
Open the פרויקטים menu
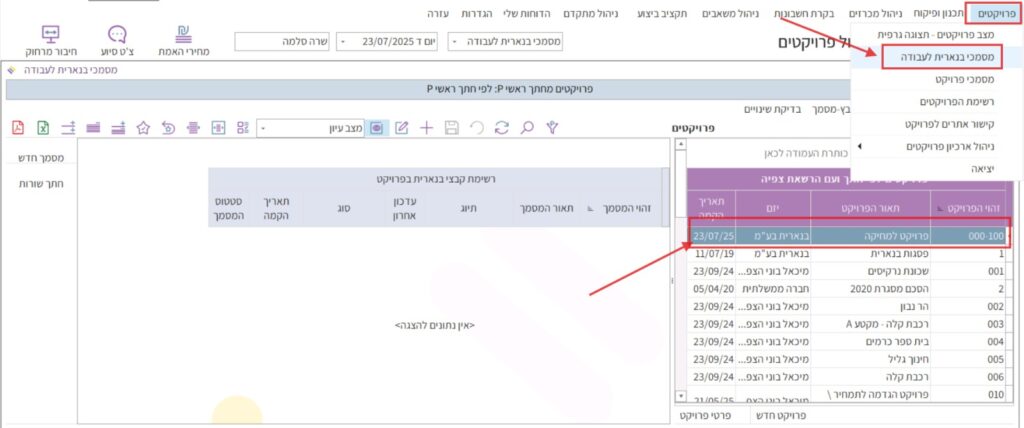click(996, 15)
